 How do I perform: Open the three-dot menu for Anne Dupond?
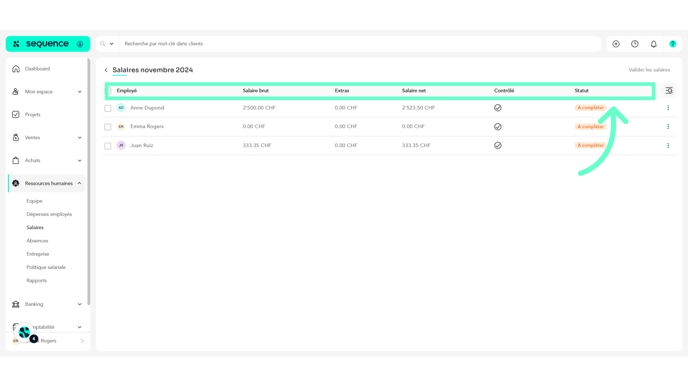668,108
